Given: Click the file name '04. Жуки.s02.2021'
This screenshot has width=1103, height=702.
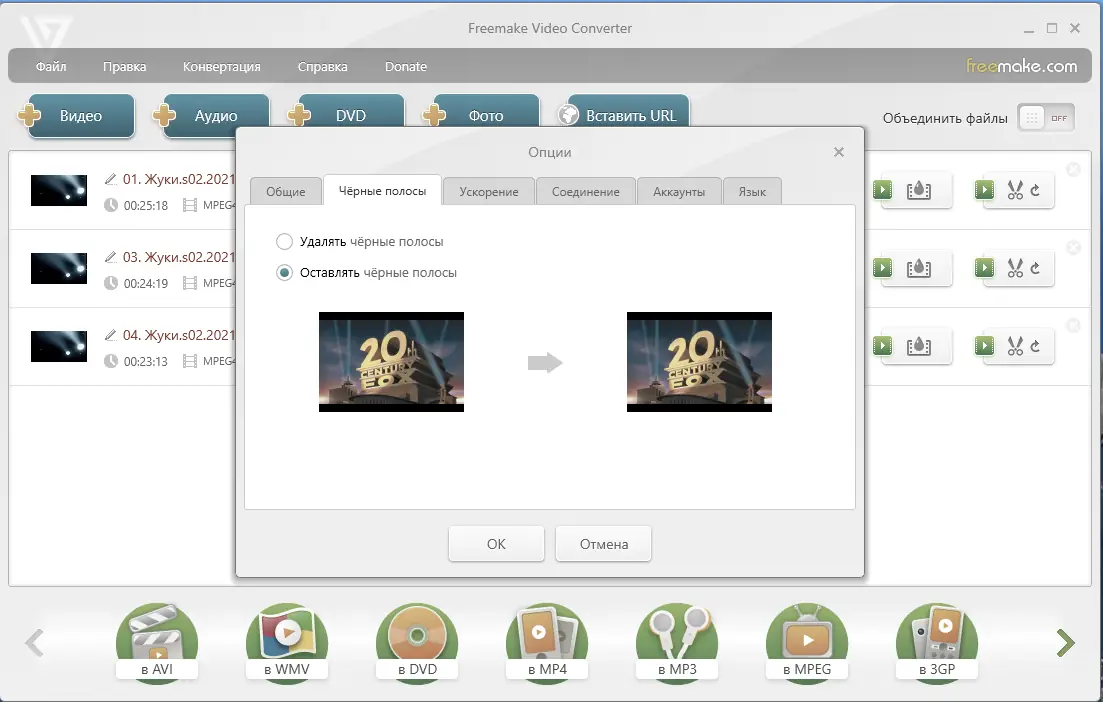Looking at the screenshot, I should (x=179, y=336).
